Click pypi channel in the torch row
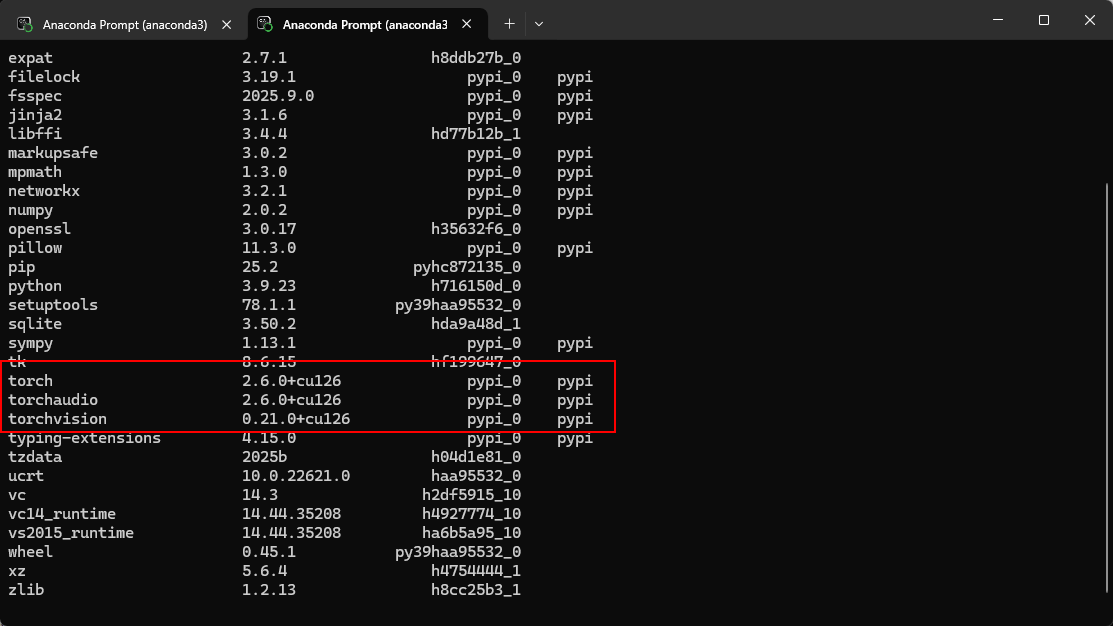1113x626 pixels. click(575, 382)
